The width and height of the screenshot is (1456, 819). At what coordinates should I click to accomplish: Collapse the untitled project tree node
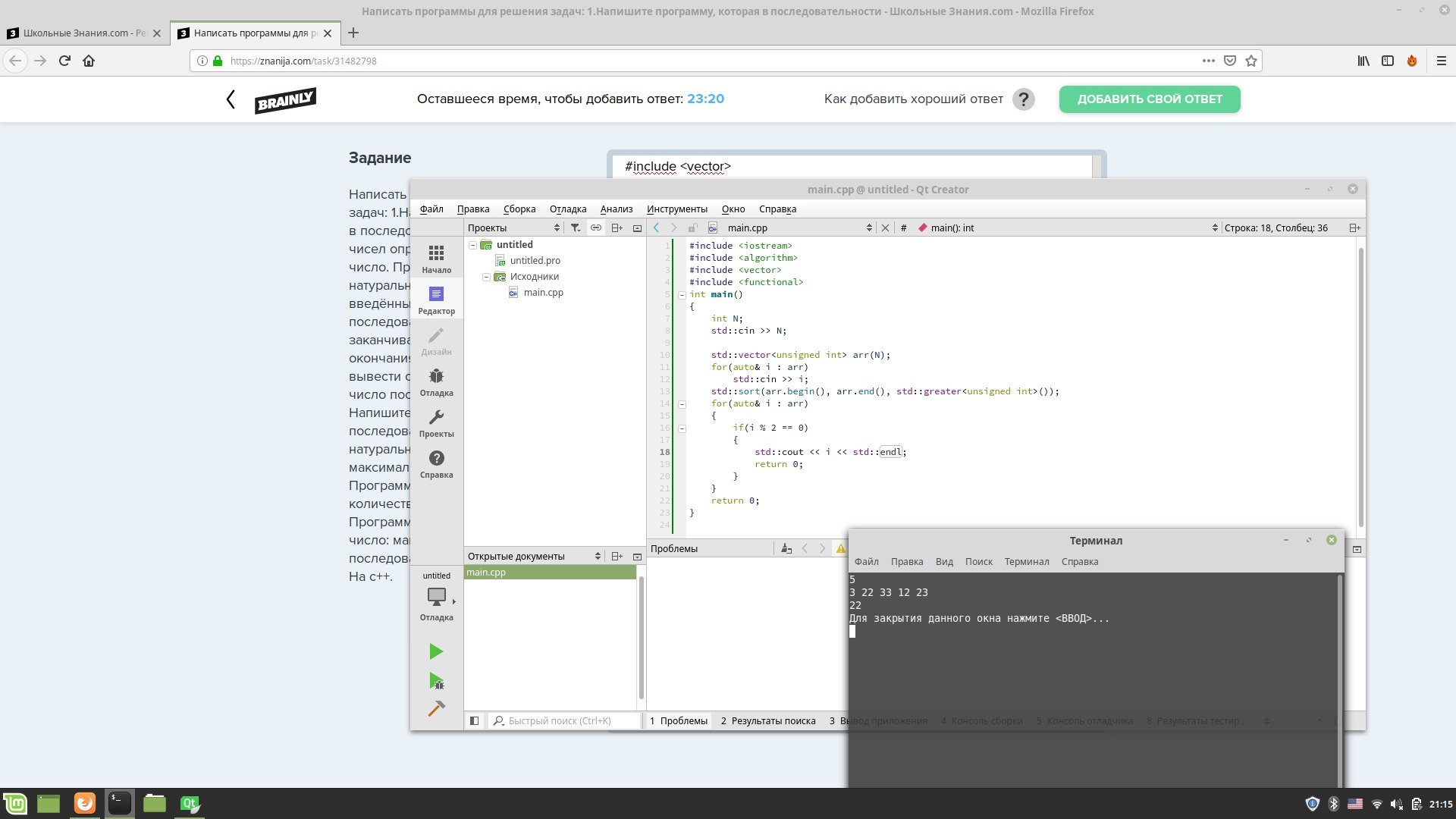pos(473,245)
